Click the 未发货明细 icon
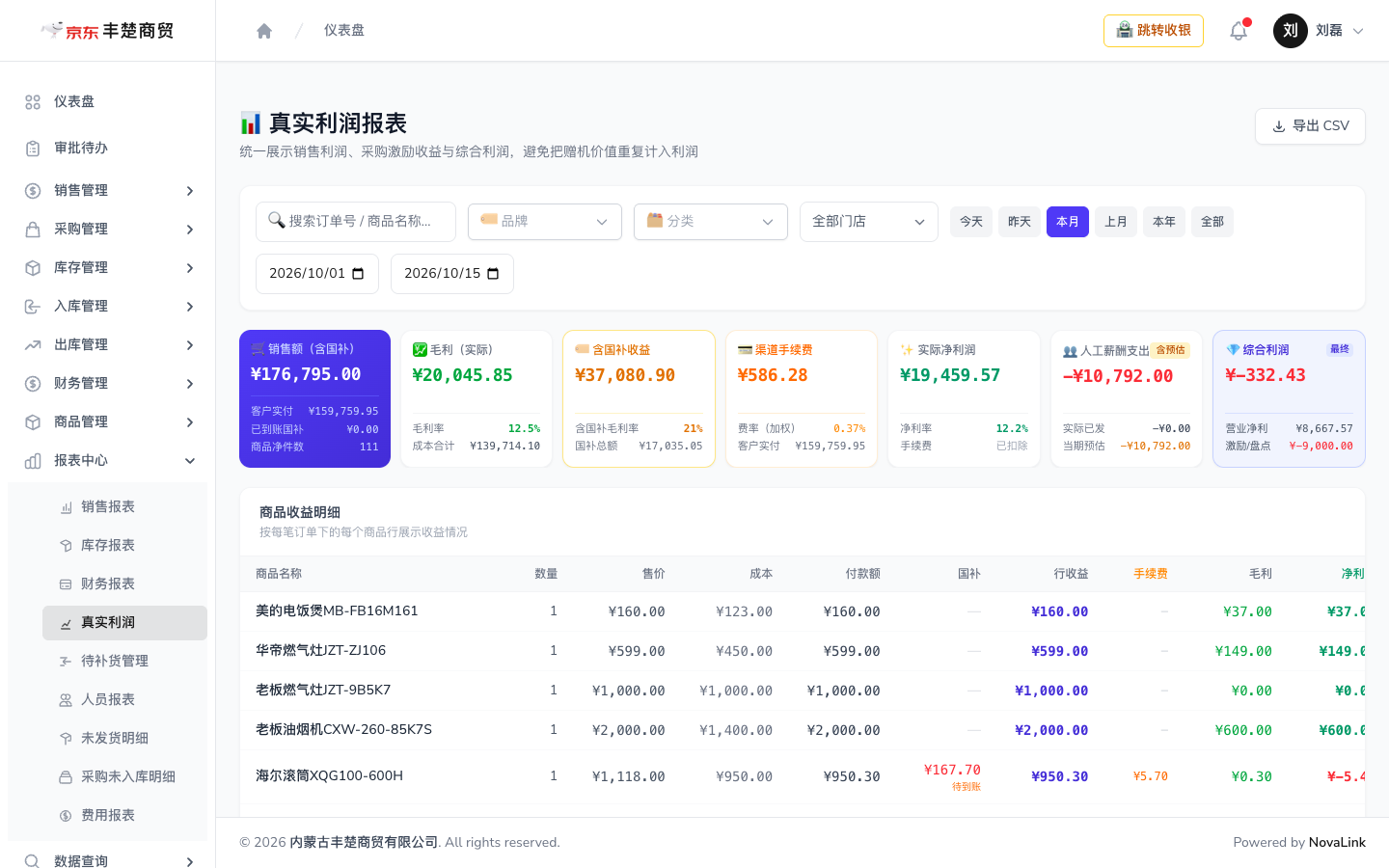Image resolution: width=1389 pixels, height=868 pixels. click(66, 739)
